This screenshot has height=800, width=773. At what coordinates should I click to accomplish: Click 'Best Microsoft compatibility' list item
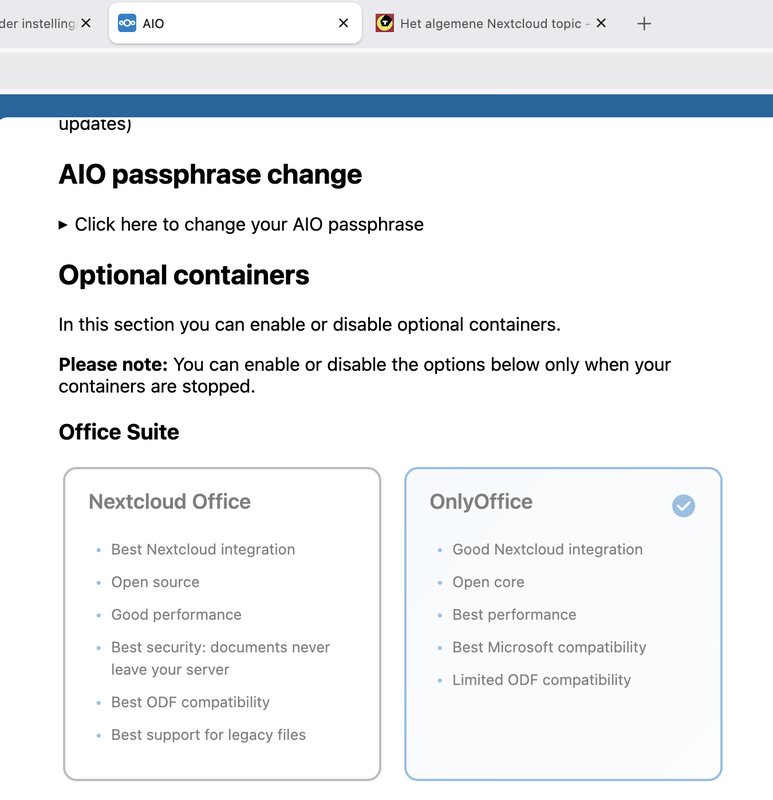tap(550, 647)
